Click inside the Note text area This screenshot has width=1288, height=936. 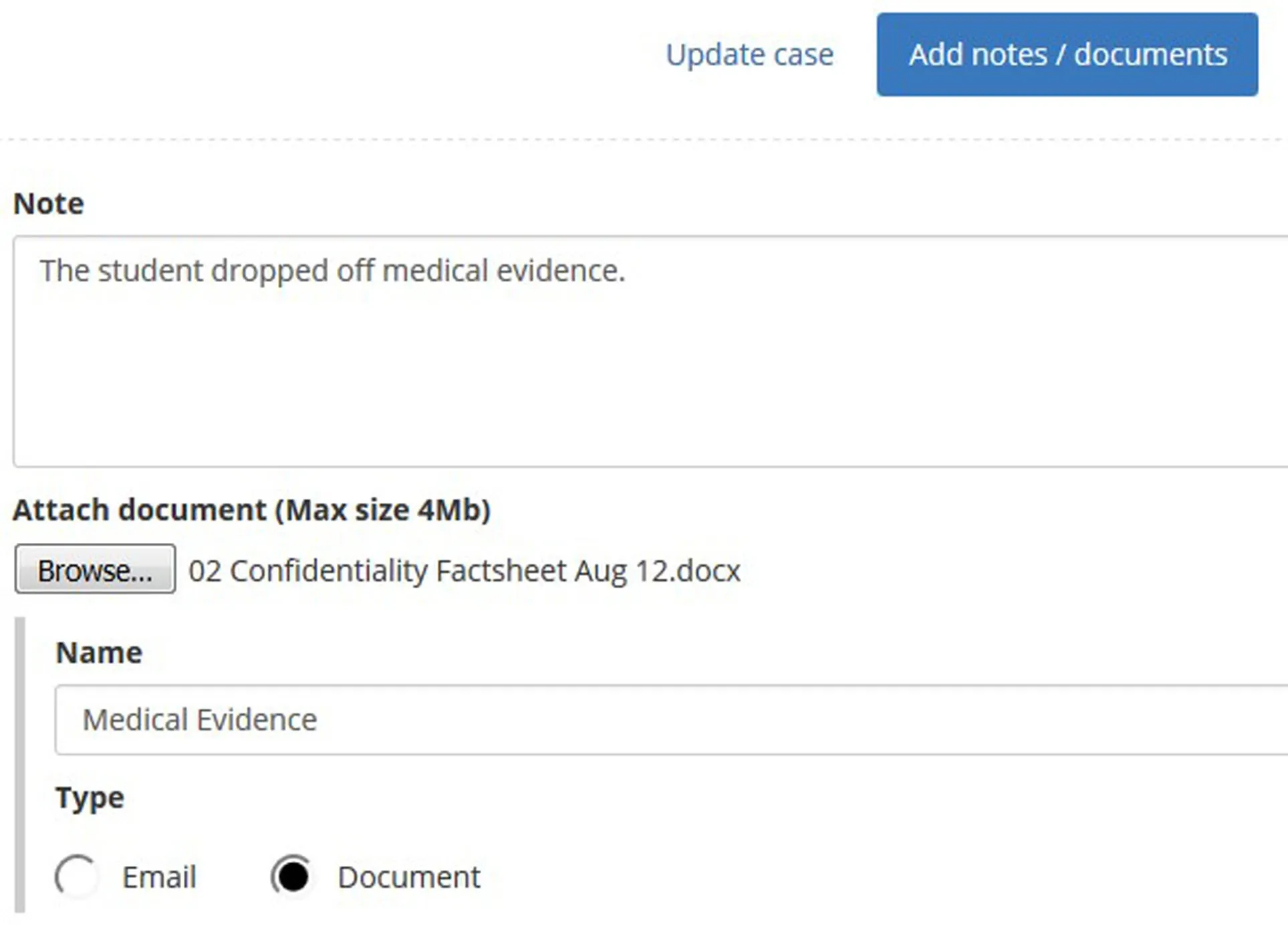click(x=602, y=348)
